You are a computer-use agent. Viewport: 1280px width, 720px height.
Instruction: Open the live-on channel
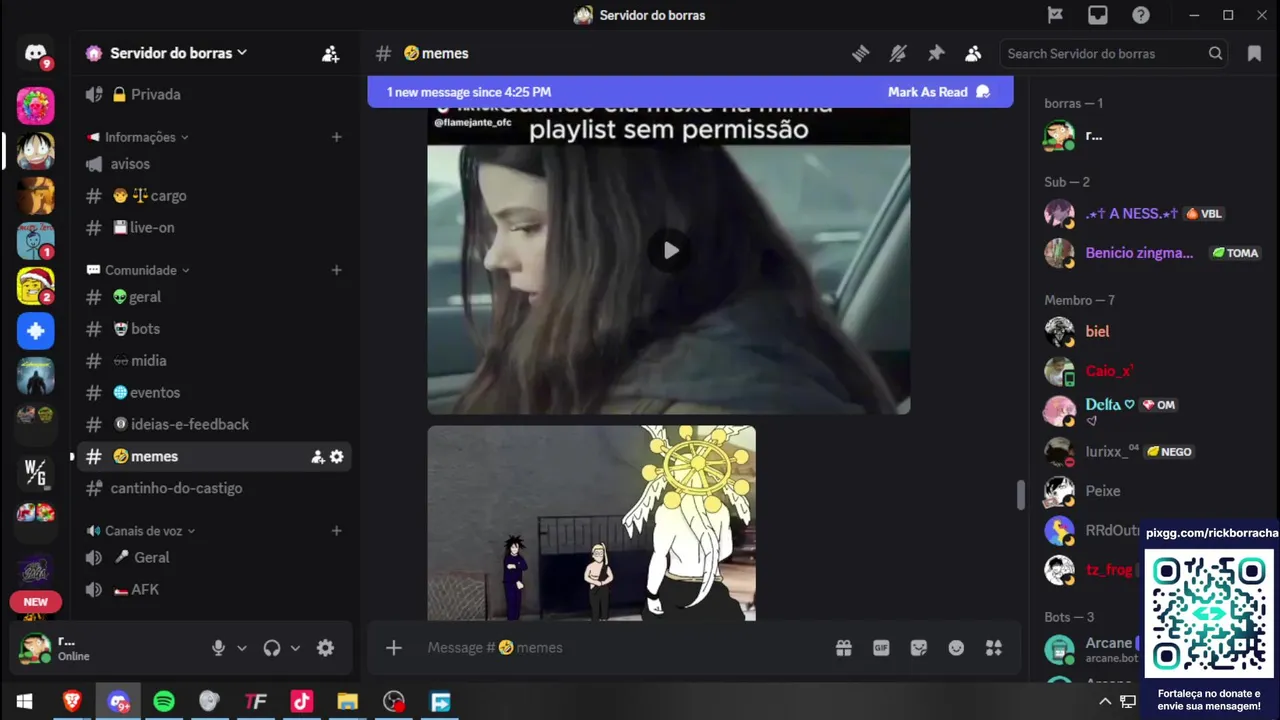[x=214, y=228]
